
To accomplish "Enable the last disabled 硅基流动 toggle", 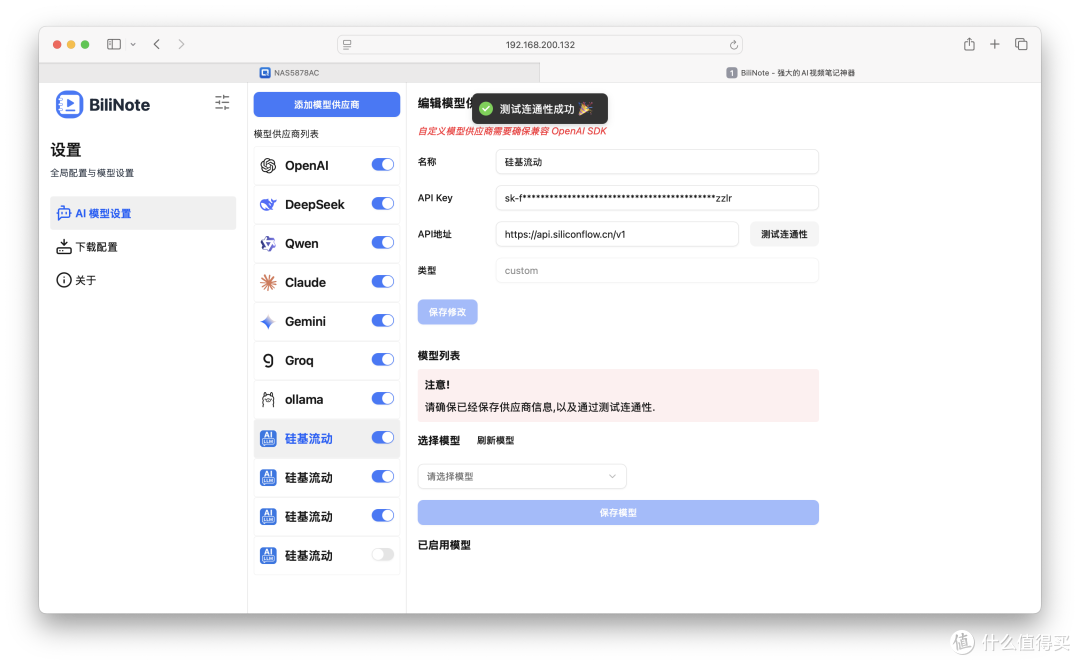I will pyautogui.click(x=382, y=555).
